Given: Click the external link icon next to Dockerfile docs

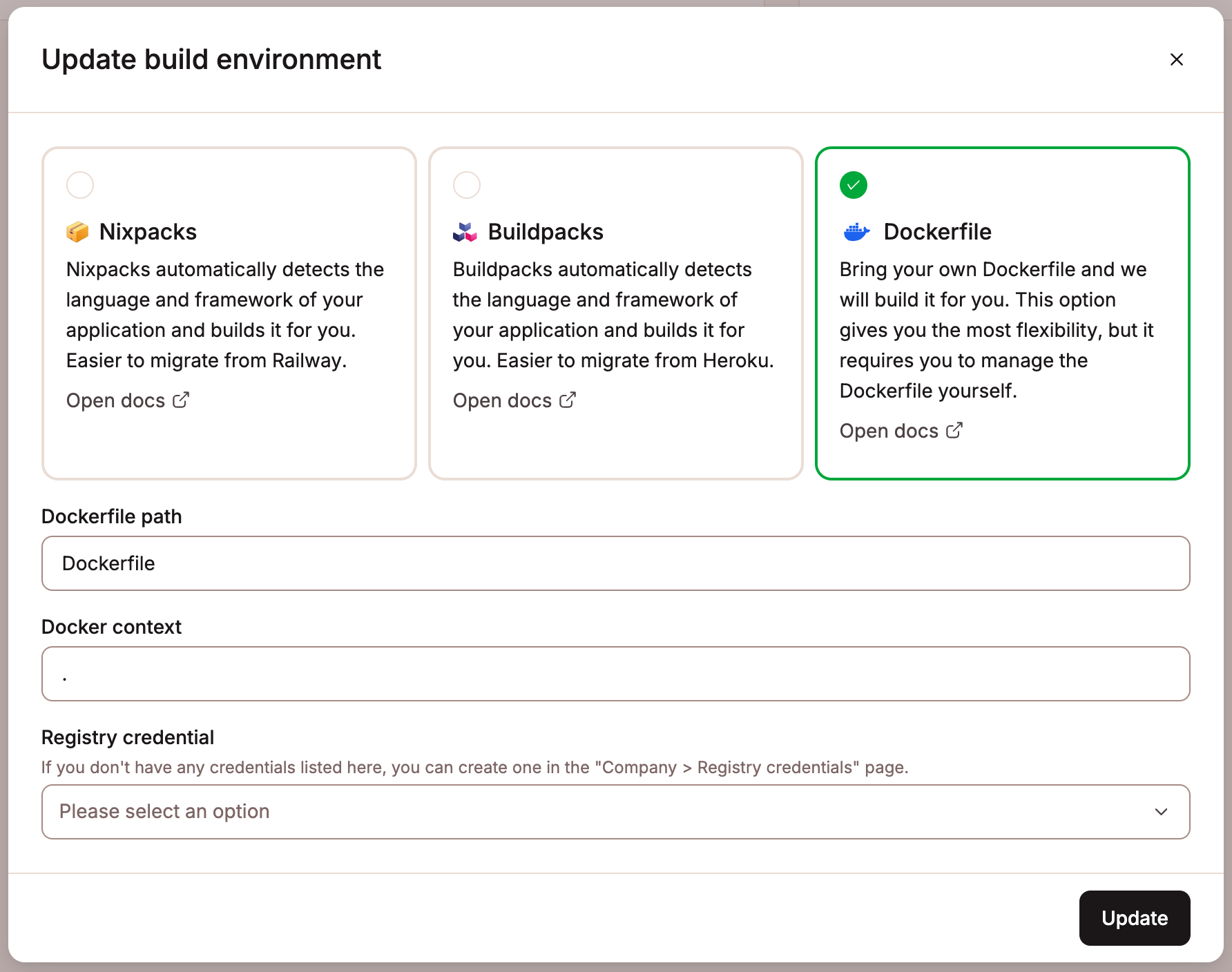Looking at the screenshot, I should click(x=955, y=429).
